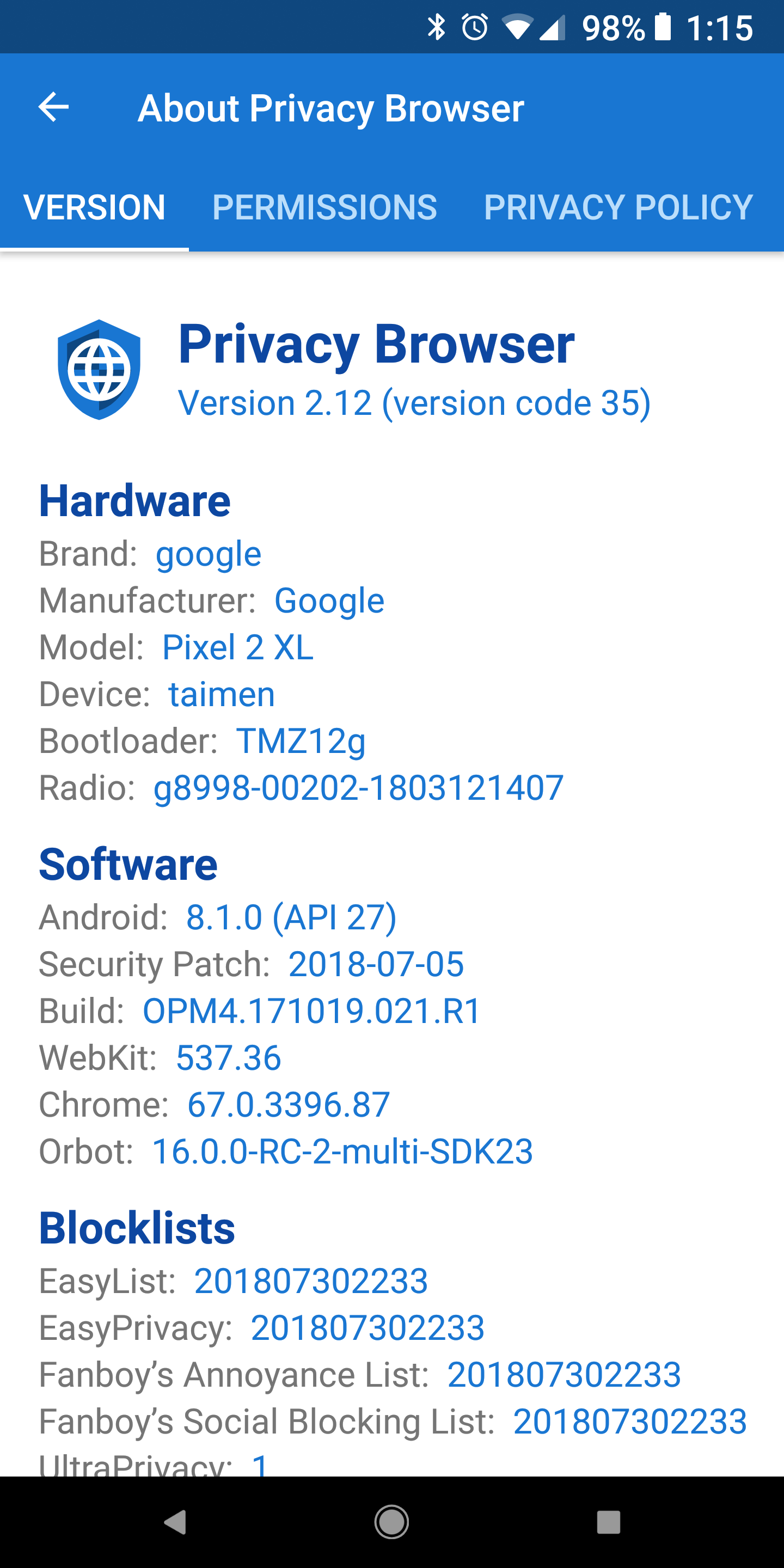This screenshot has width=784, height=1568.
Task: Tap the Android home circle button
Action: click(391, 1522)
